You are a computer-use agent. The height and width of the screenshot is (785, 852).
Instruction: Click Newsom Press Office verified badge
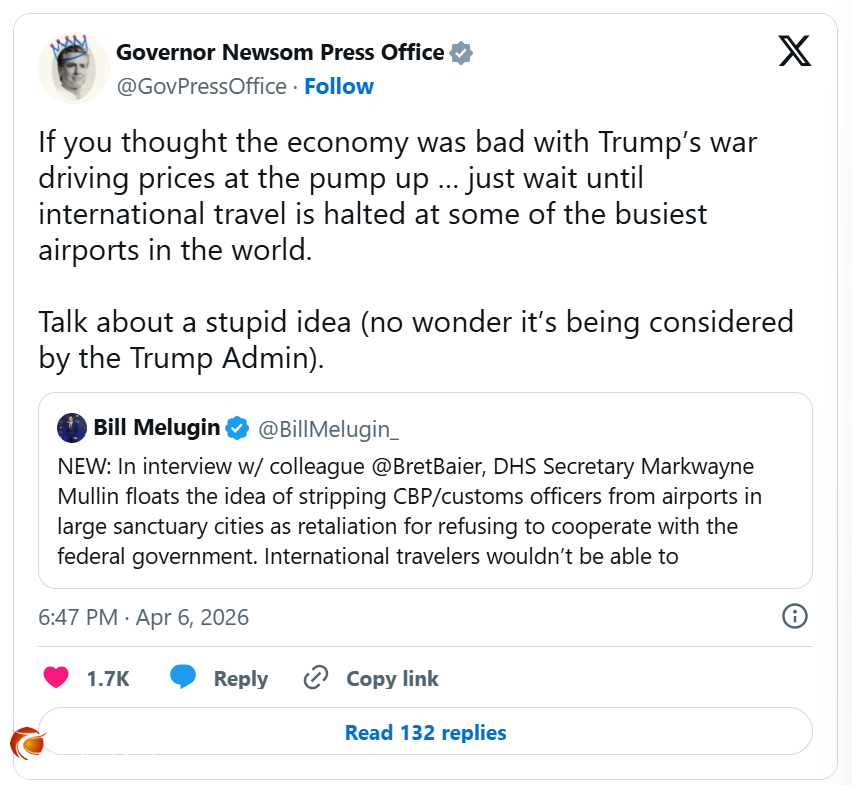(x=461, y=53)
